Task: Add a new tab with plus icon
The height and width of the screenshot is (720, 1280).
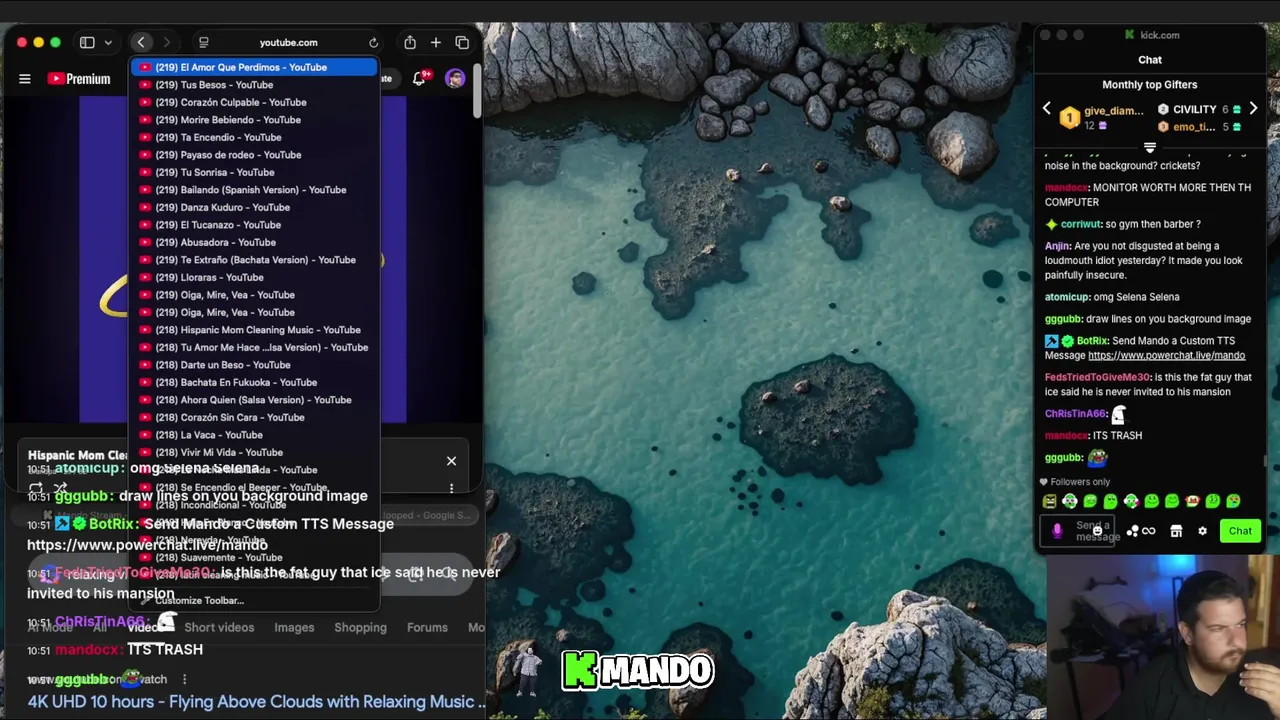Action: [x=436, y=42]
